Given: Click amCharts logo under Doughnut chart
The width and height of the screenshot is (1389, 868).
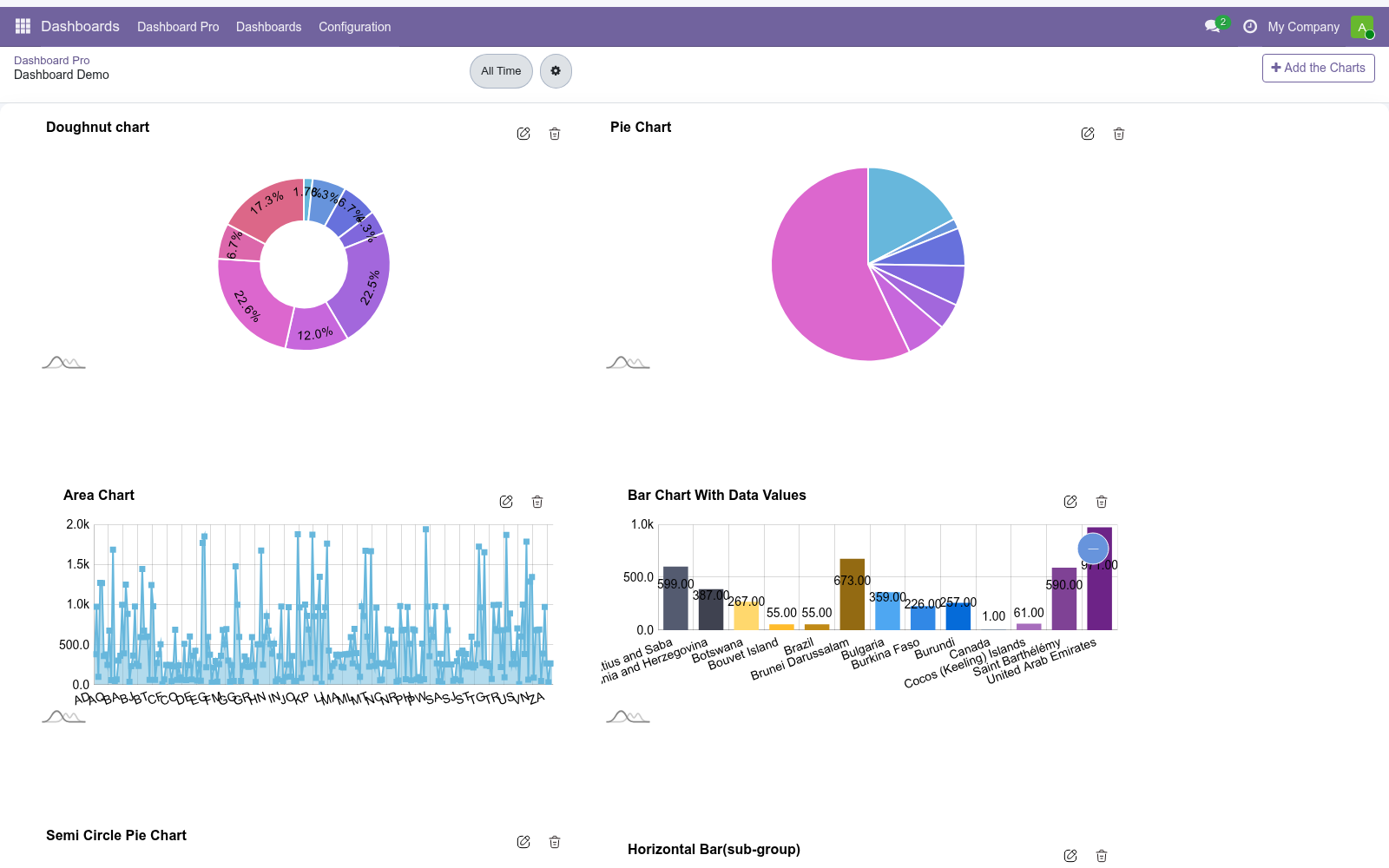Looking at the screenshot, I should click(63, 363).
